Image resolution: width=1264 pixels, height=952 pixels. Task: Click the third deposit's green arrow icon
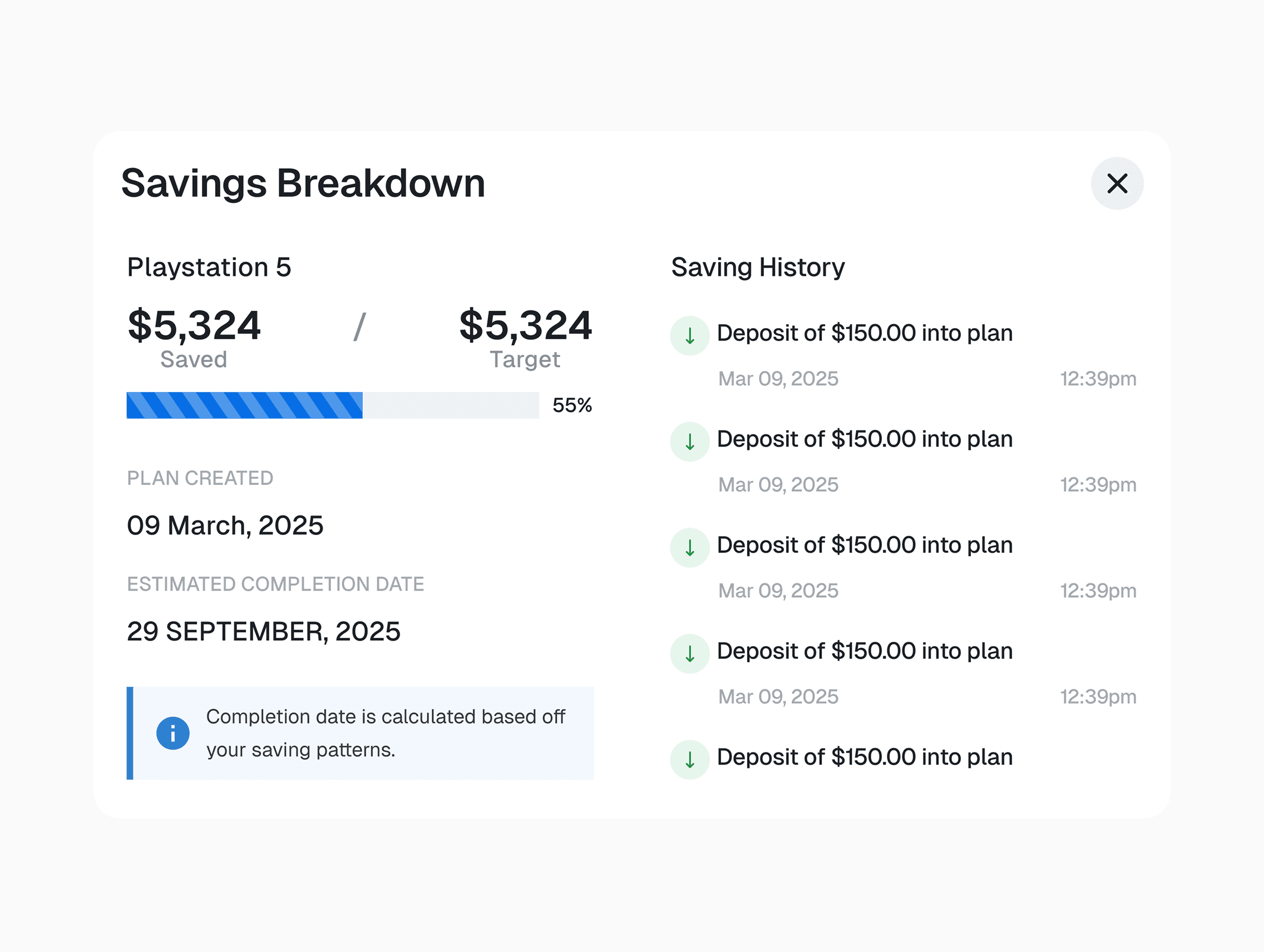click(689, 548)
